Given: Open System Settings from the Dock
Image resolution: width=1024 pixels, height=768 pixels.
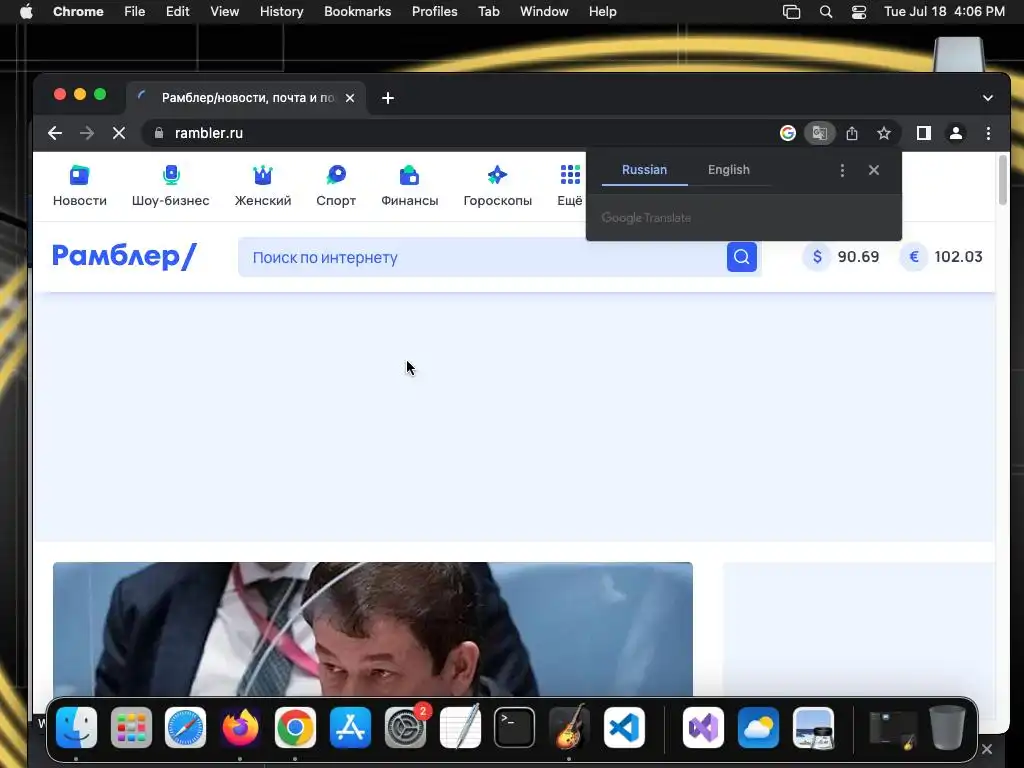Looking at the screenshot, I should pos(406,728).
